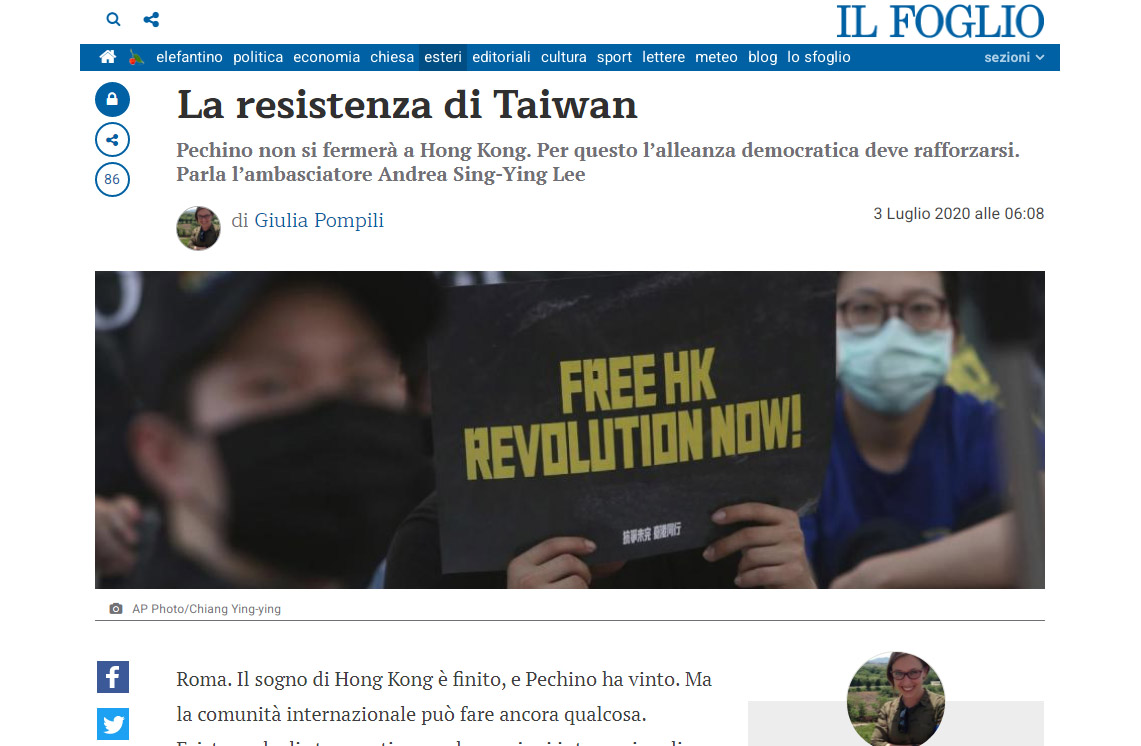Open the economia section
Viewport: 1141px width, 746px height.
coord(326,57)
